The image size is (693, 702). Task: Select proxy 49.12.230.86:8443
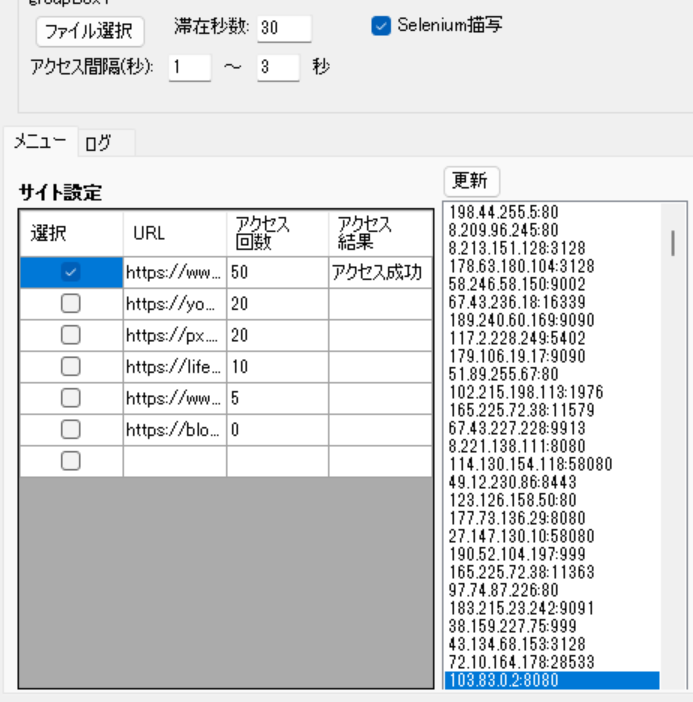pyautogui.click(x=552, y=482)
